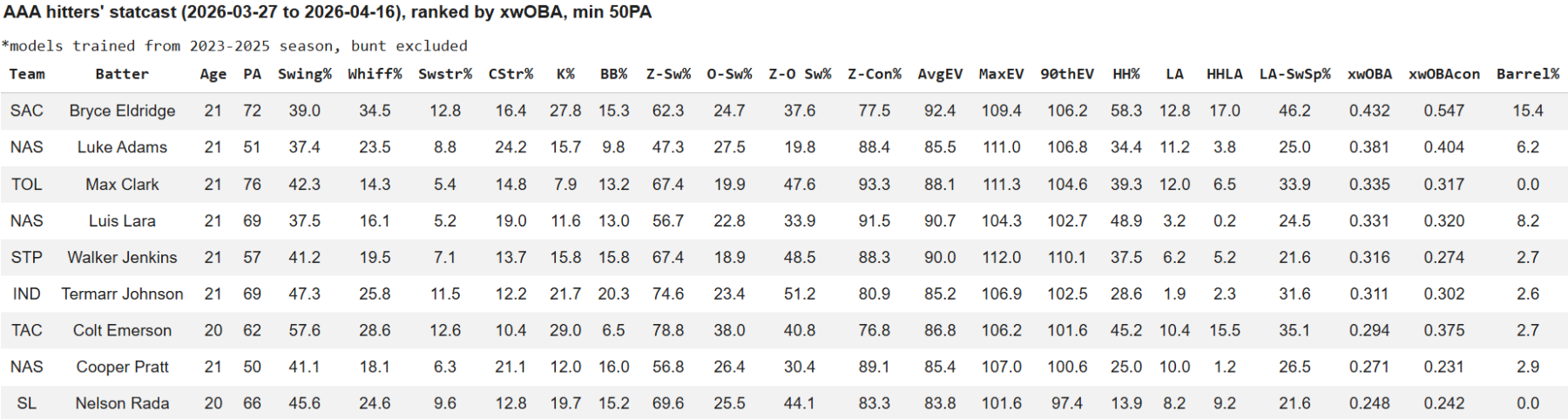Select Luke Adams's name cell
Viewport: 1568px width, 419px height.
[122, 147]
